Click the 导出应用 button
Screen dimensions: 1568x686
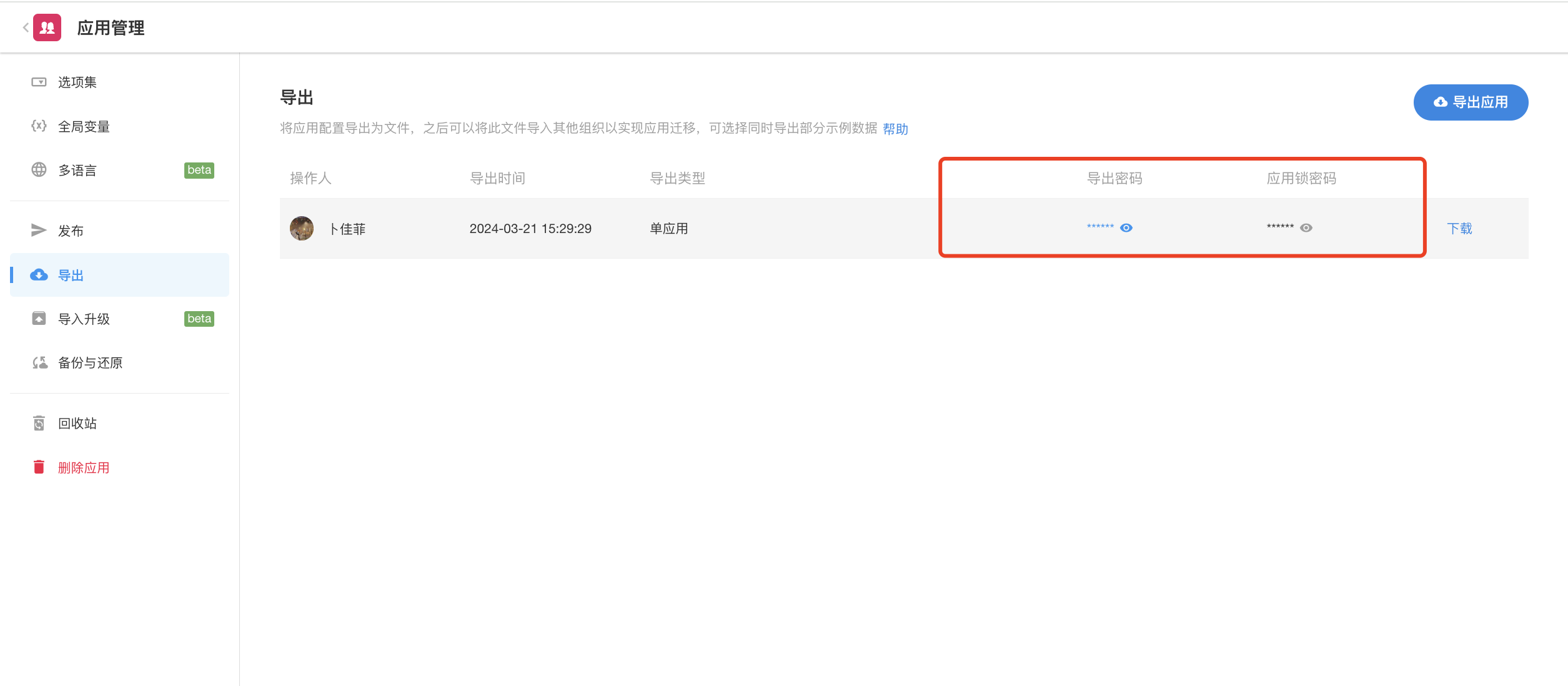pyautogui.click(x=1471, y=102)
